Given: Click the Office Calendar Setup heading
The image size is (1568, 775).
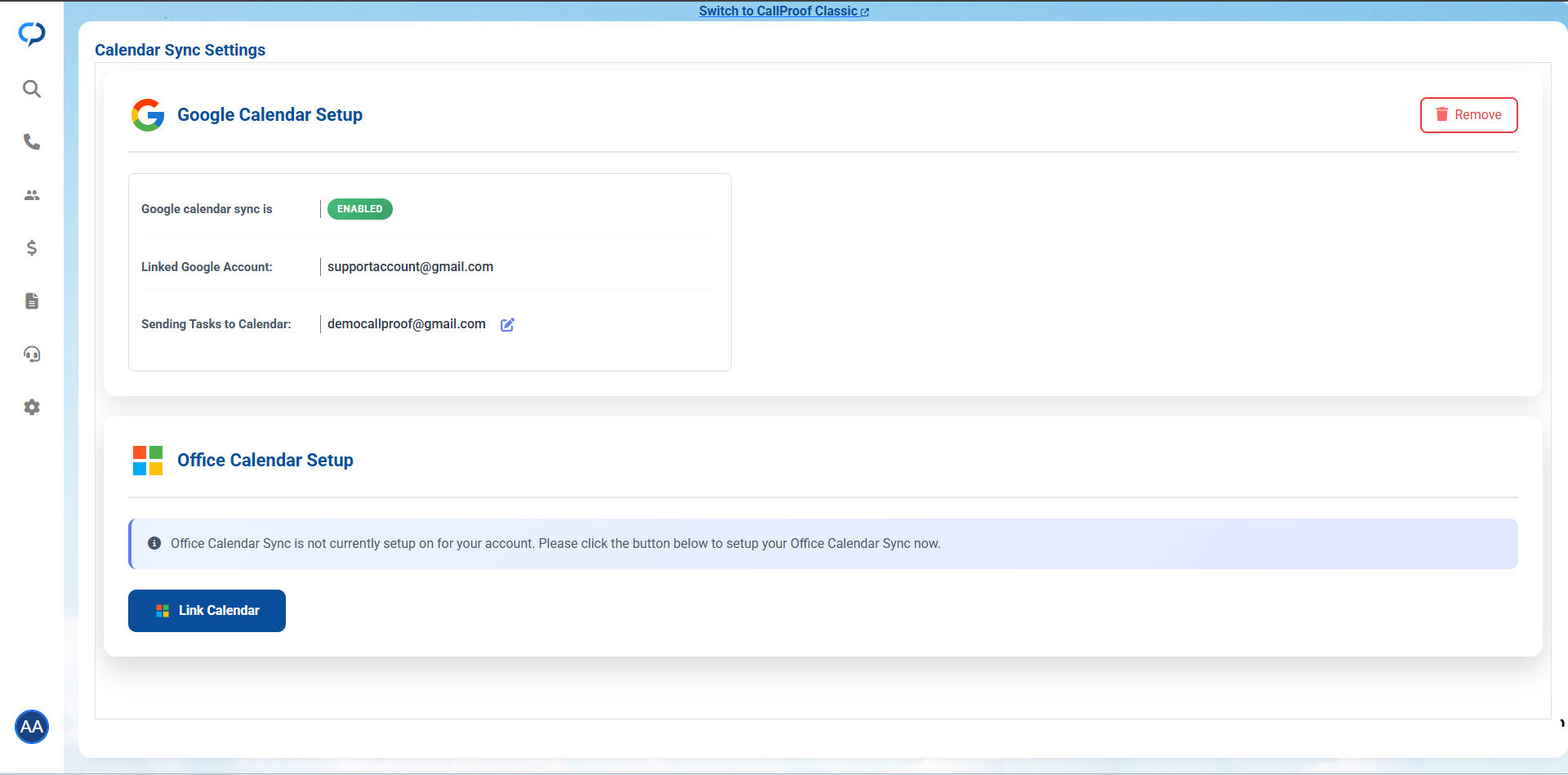Looking at the screenshot, I should click(x=265, y=461).
